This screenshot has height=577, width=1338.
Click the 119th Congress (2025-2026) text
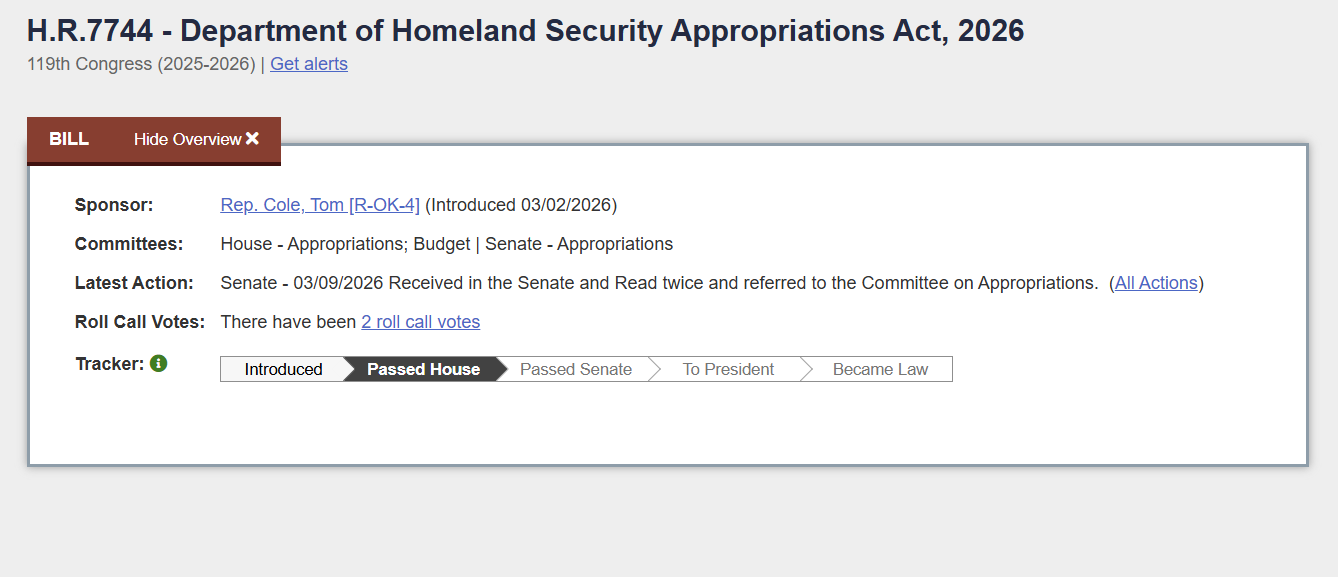click(141, 64)
